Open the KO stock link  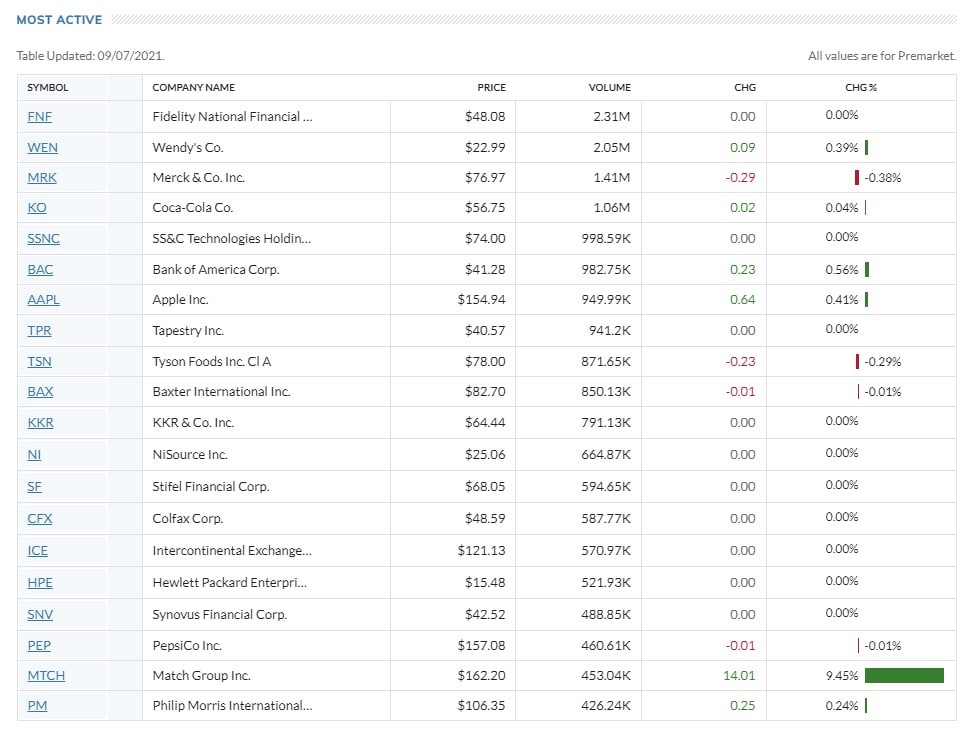37,208
